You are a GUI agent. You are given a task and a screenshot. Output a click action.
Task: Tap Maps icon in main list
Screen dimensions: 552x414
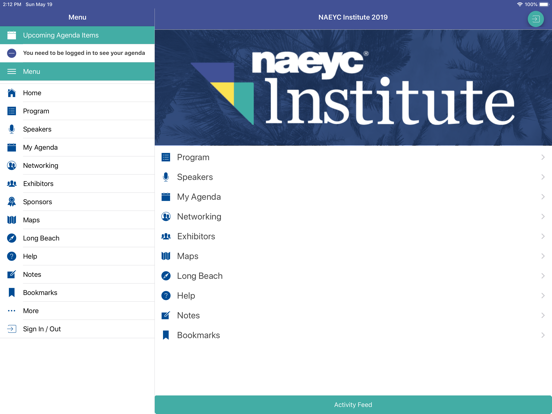pos(166,256)
